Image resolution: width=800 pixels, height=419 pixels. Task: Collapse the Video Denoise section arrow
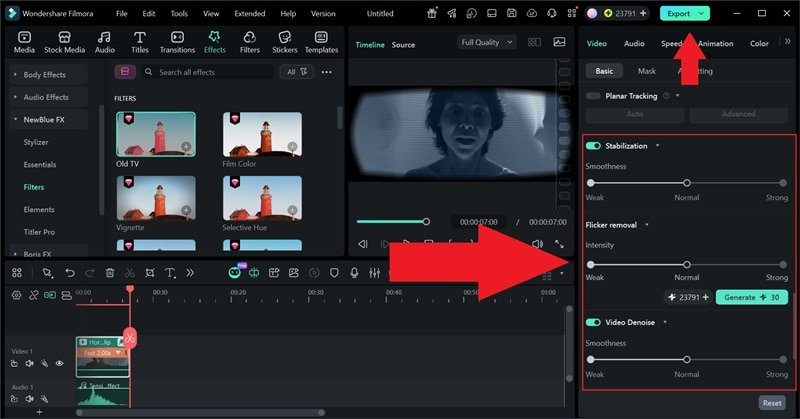pos(665,323)
